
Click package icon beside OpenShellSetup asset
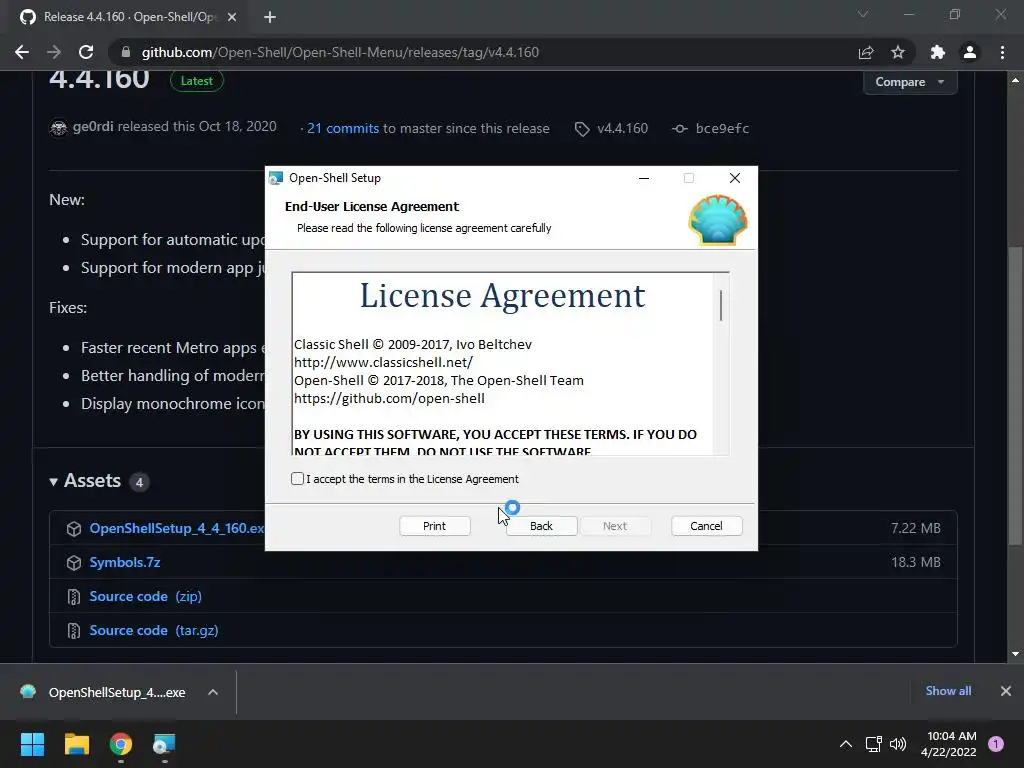pos(74,528)
